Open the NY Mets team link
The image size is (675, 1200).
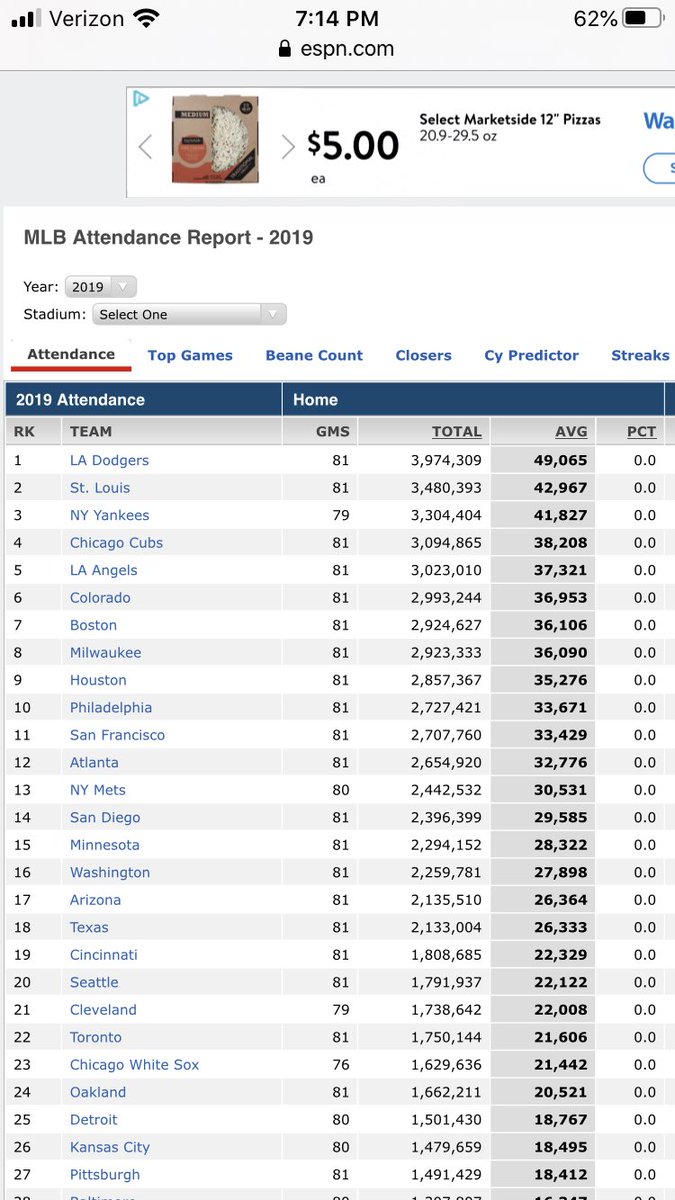tap(98, 790)
